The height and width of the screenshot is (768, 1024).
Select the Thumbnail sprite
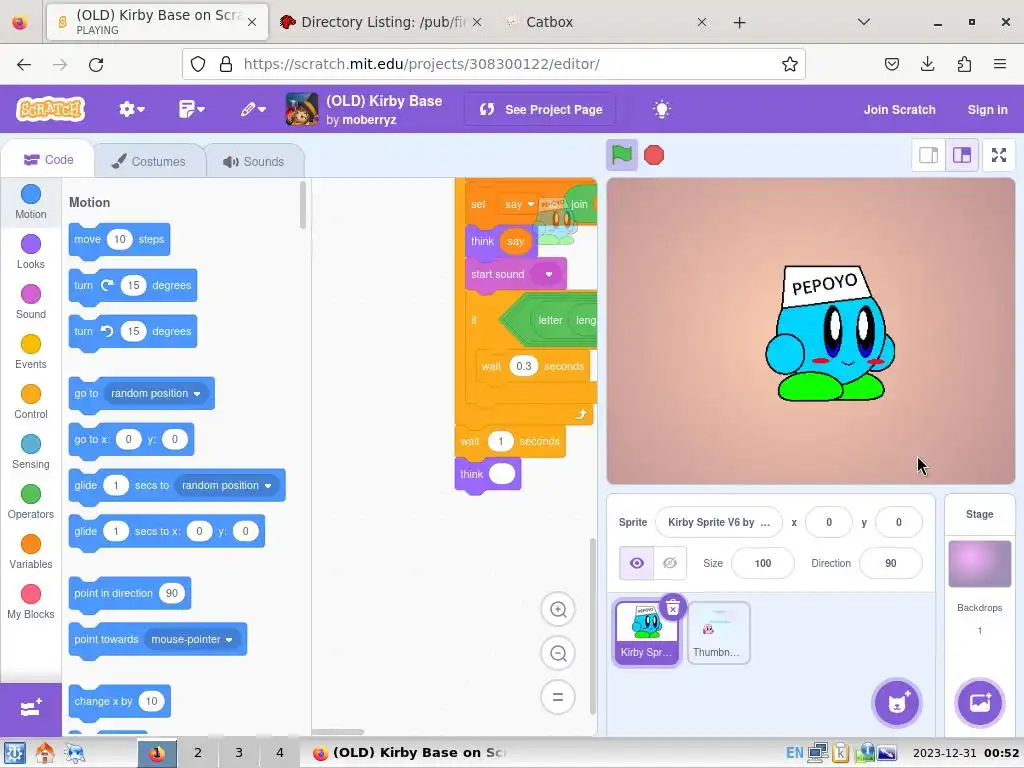[718, 633]
